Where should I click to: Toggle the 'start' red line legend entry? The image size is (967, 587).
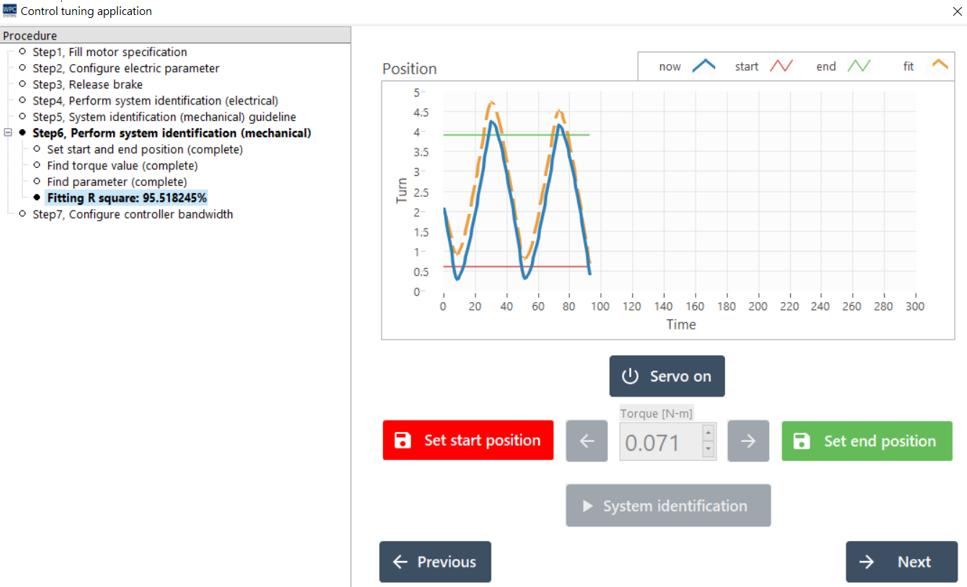pos(764,66)
